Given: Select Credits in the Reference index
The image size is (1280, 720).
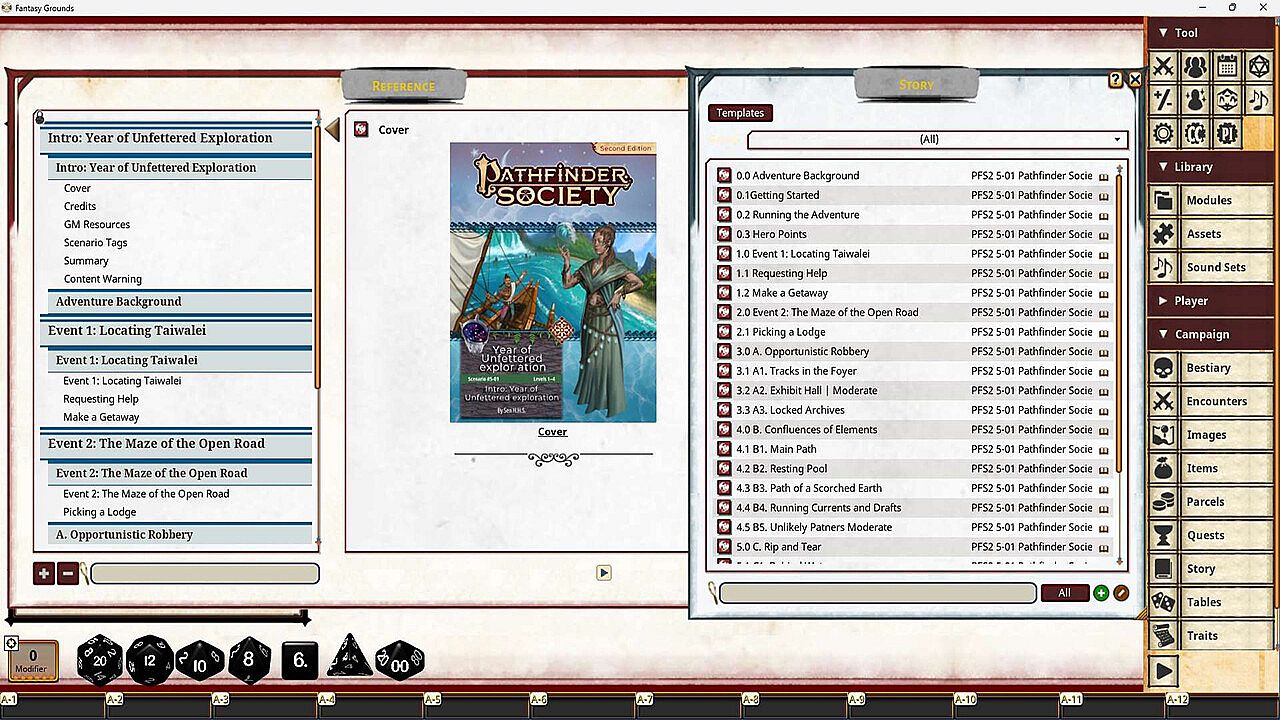Looking at the screenshot, I should pyautogui.click(x=80, y=206).
